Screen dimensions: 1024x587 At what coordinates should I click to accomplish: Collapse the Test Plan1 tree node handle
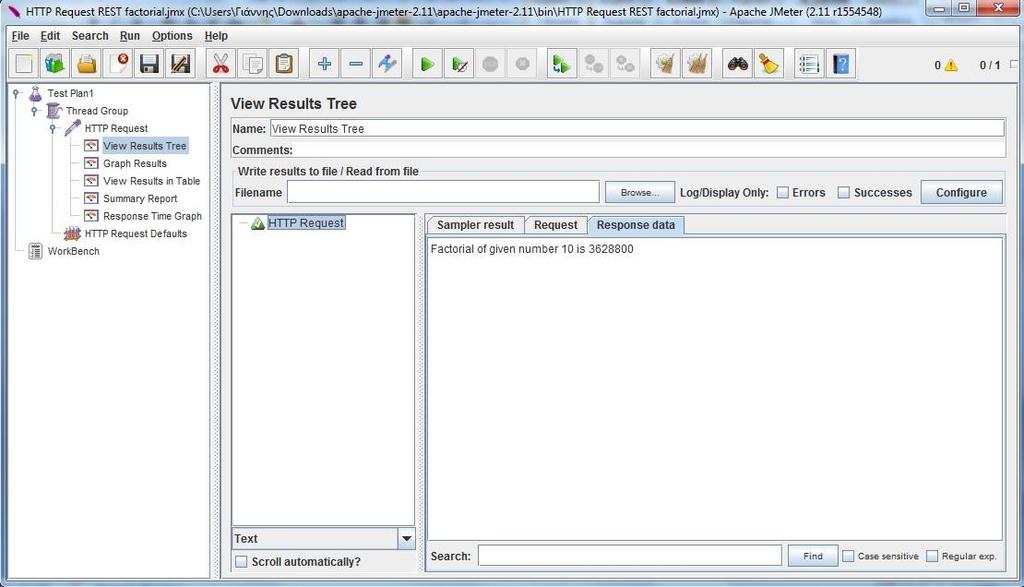pyautogui.click(x=16, y=93)
